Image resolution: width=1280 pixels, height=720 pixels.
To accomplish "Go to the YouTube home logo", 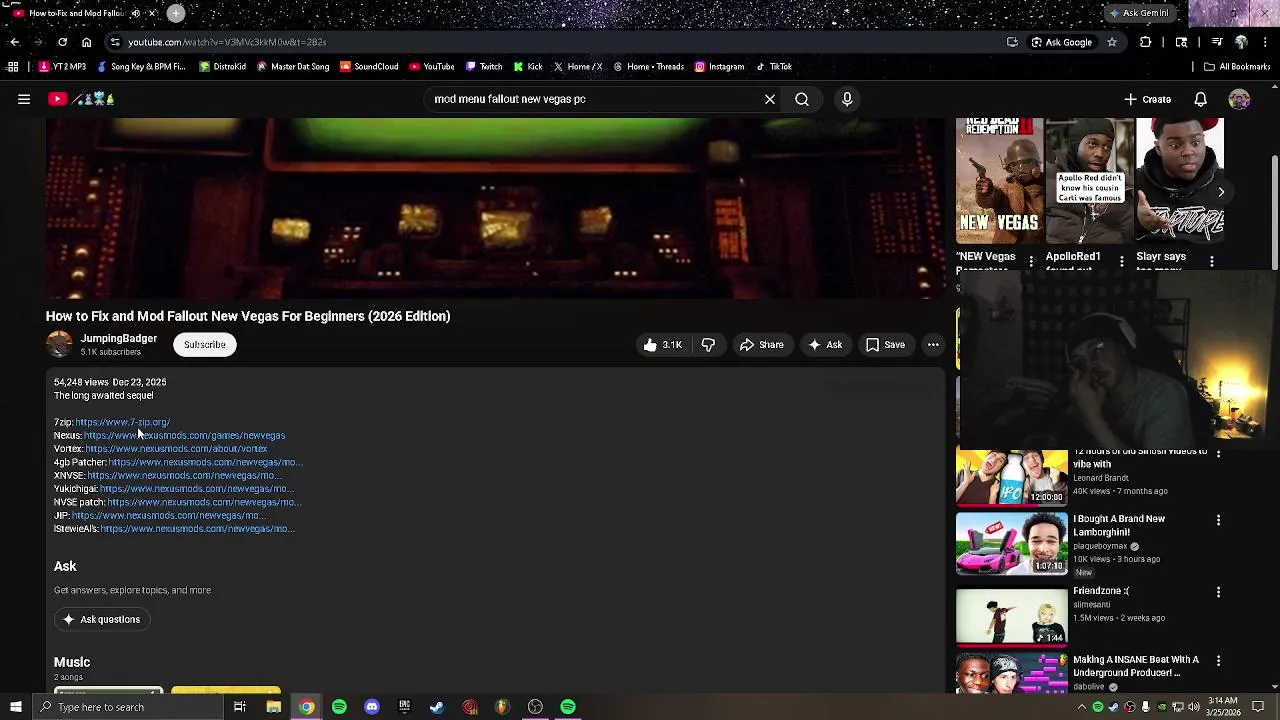I will [81, 99].
